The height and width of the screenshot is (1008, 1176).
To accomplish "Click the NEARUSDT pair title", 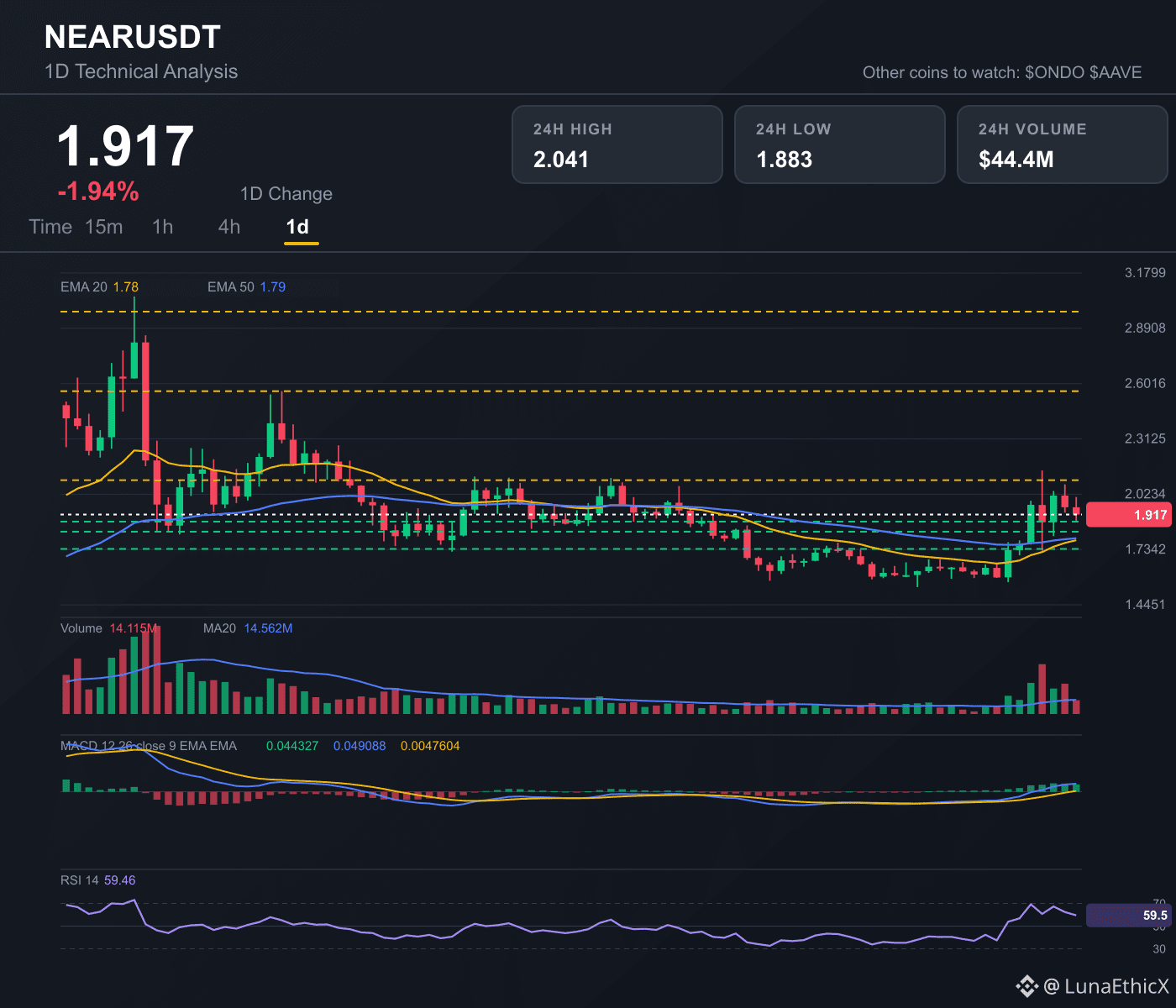I will pyautogui.click(x=133, y=37).
